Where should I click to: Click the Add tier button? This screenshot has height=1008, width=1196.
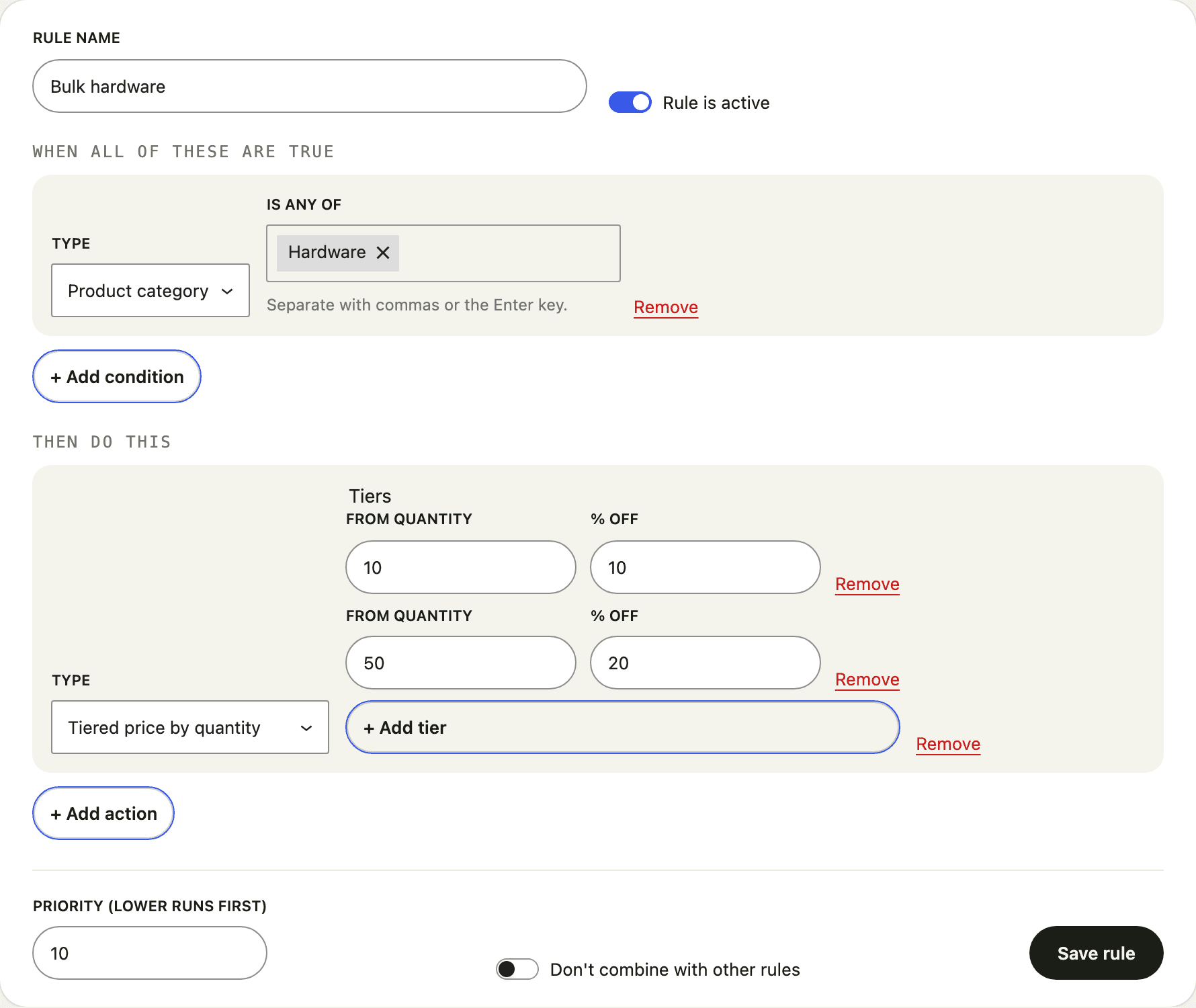(x=623, y=727)
